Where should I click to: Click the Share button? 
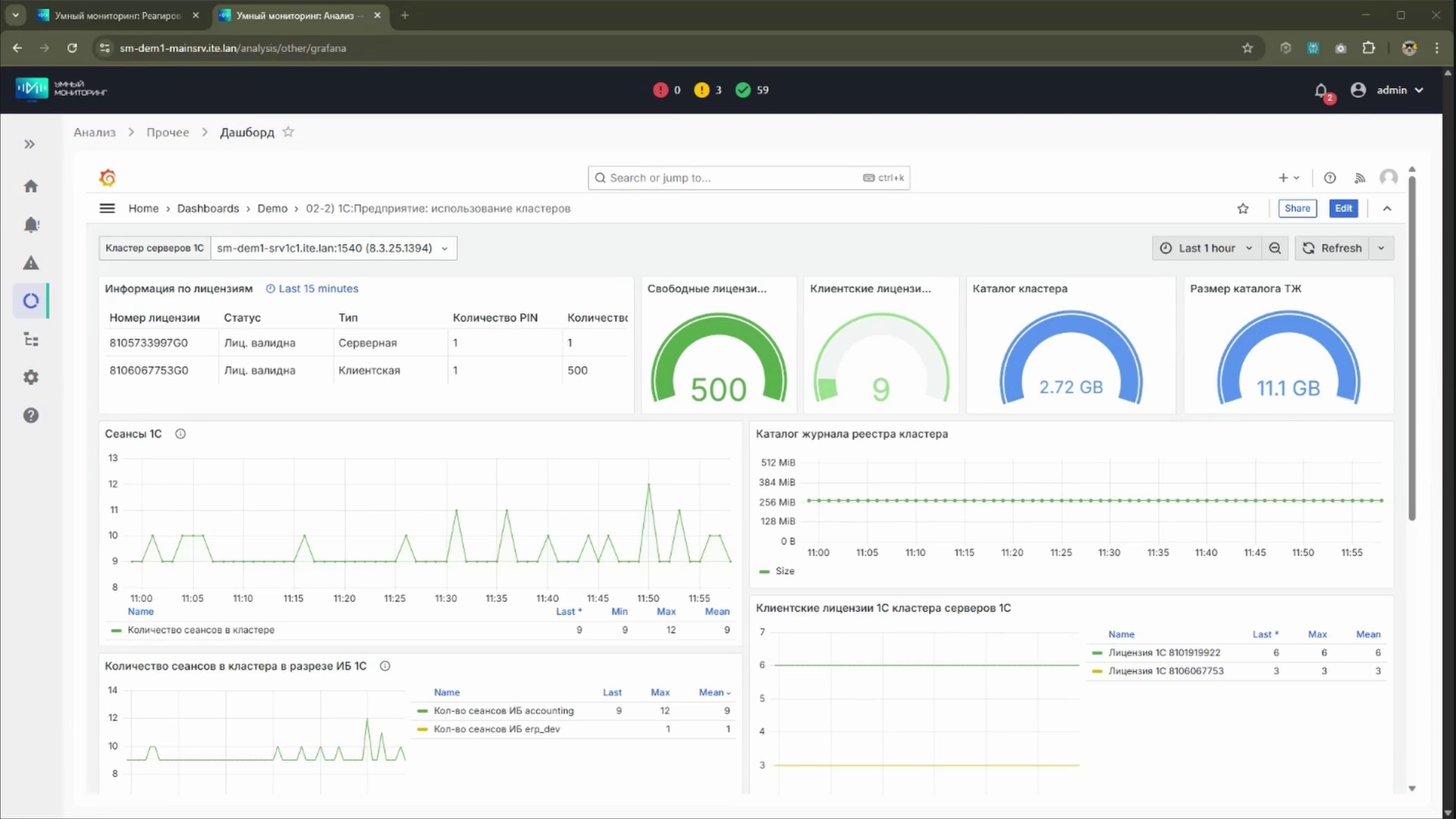pyautogui.click(x=1298, y=209)
